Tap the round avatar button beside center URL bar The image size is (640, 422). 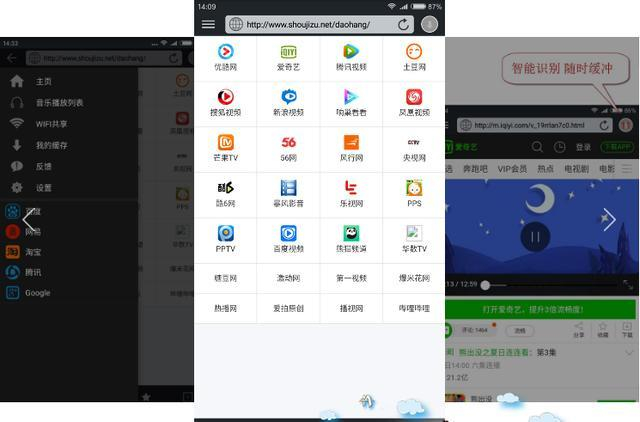pos(429,24)
